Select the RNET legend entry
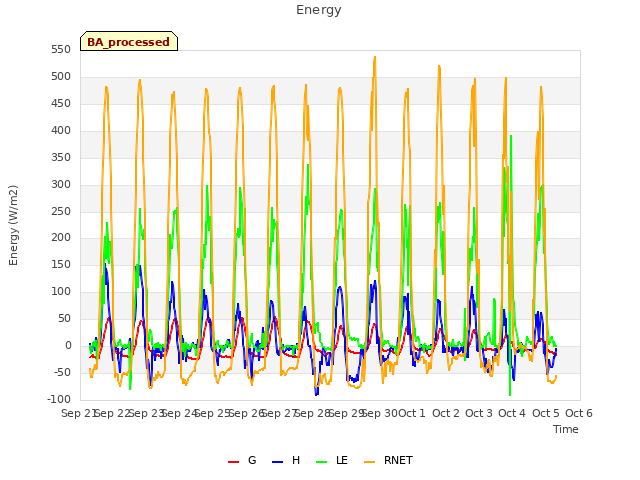640x480 pixels. (x=388, y=460)
